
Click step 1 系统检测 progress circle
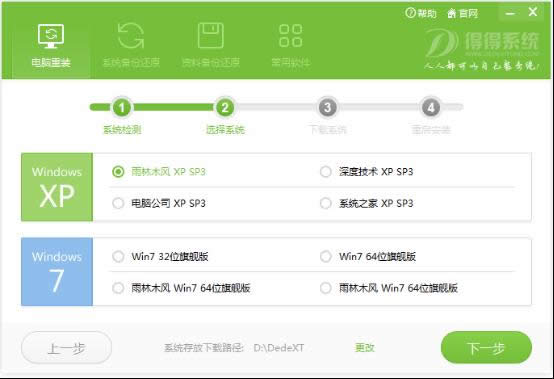pyautogui.click(x=122, y=107)
